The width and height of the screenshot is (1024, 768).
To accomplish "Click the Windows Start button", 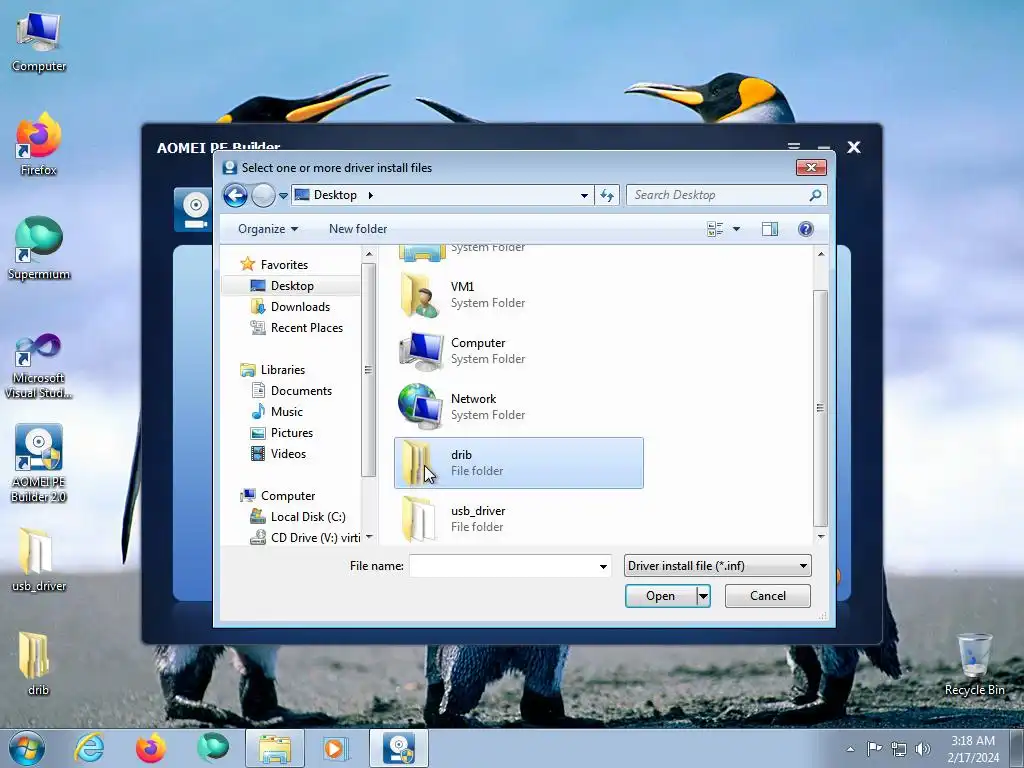I will [x=27, y=748].
